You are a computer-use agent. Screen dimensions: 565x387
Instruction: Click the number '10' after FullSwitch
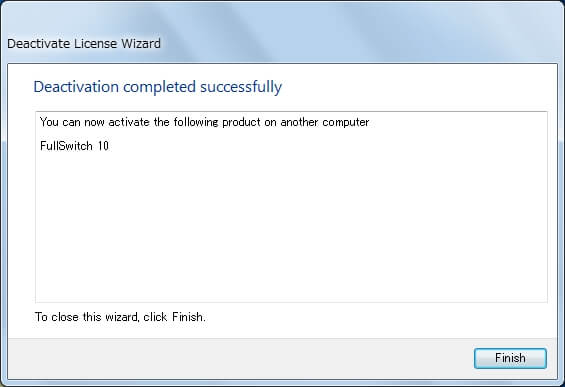103,146
